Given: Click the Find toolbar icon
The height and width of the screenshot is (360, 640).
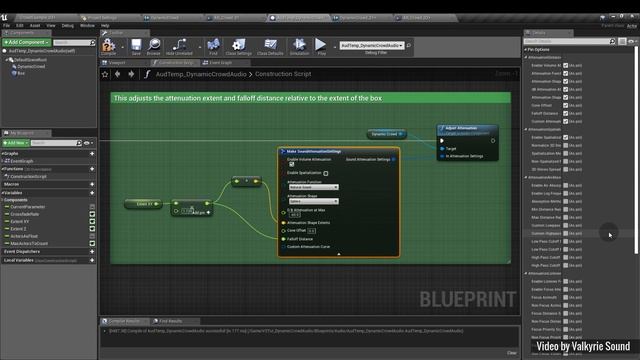Looking at the screenshot, I should click(213, 45).
